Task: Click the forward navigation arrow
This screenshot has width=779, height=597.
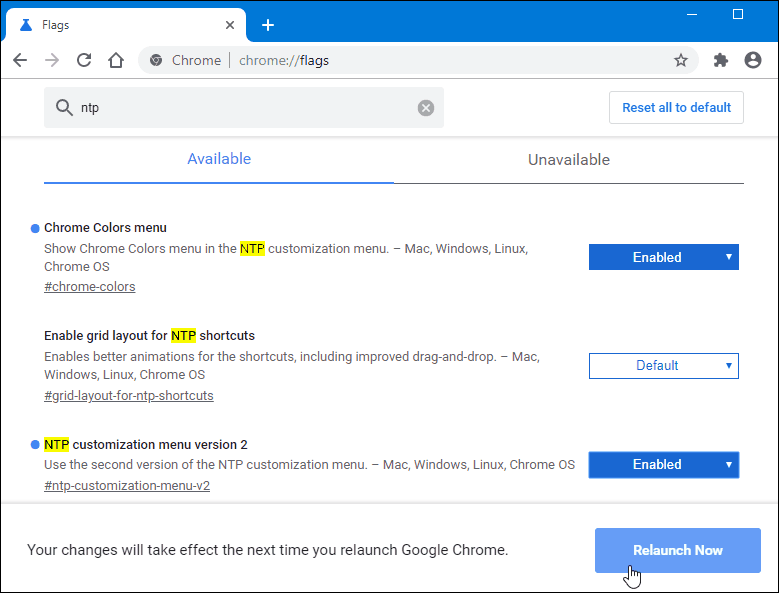Action: point(52,60)
